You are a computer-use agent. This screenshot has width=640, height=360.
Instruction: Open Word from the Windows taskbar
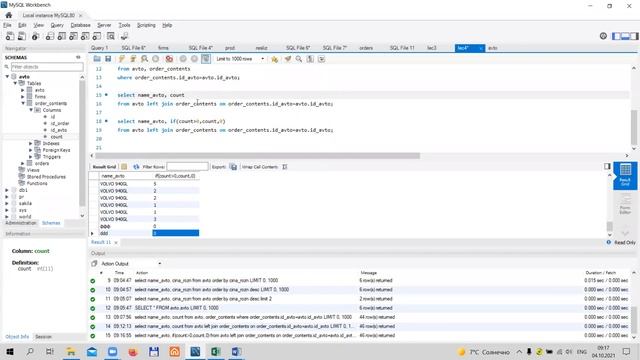(x=237, y=351)
